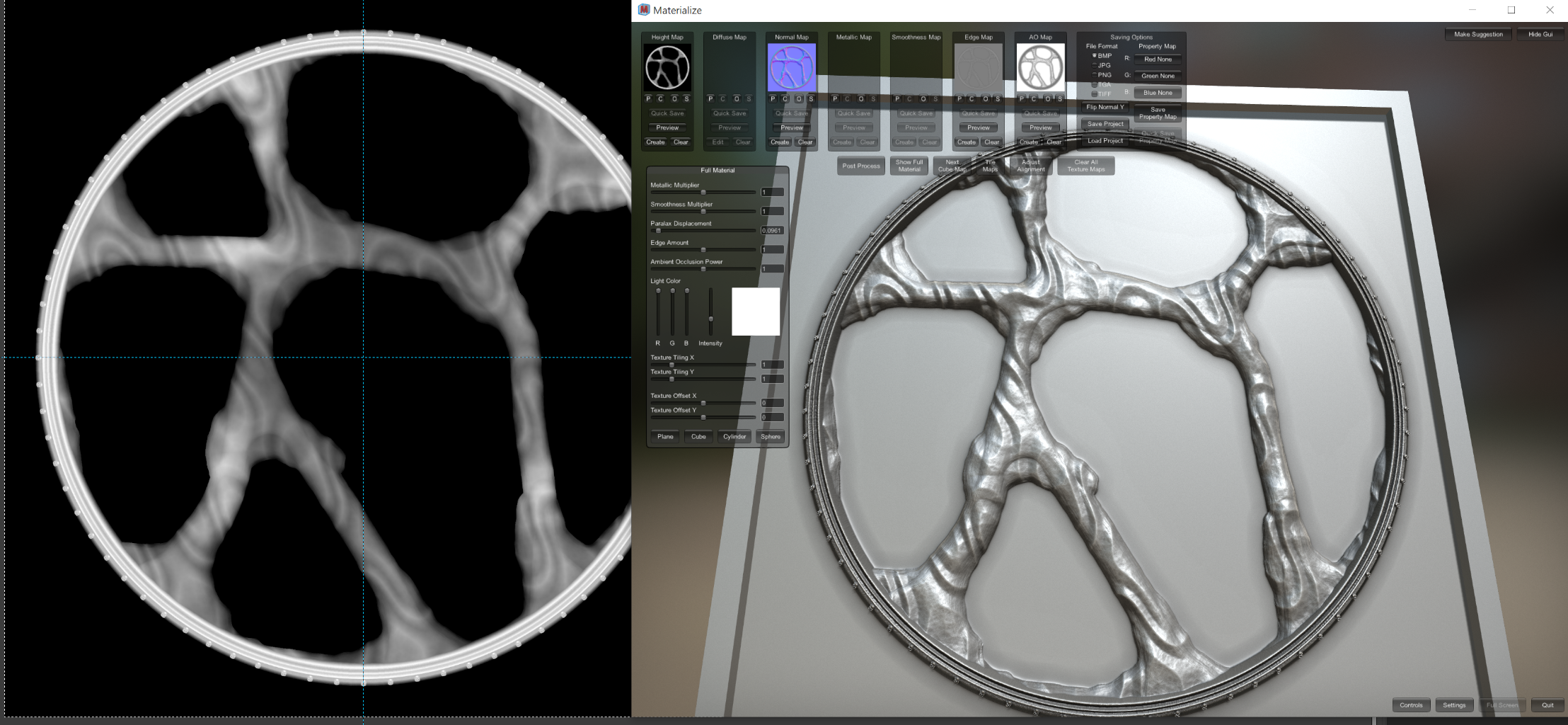This screenshot has width=1568, height=725.
Task: Open the Settings button
Action: click(1454, 705)
